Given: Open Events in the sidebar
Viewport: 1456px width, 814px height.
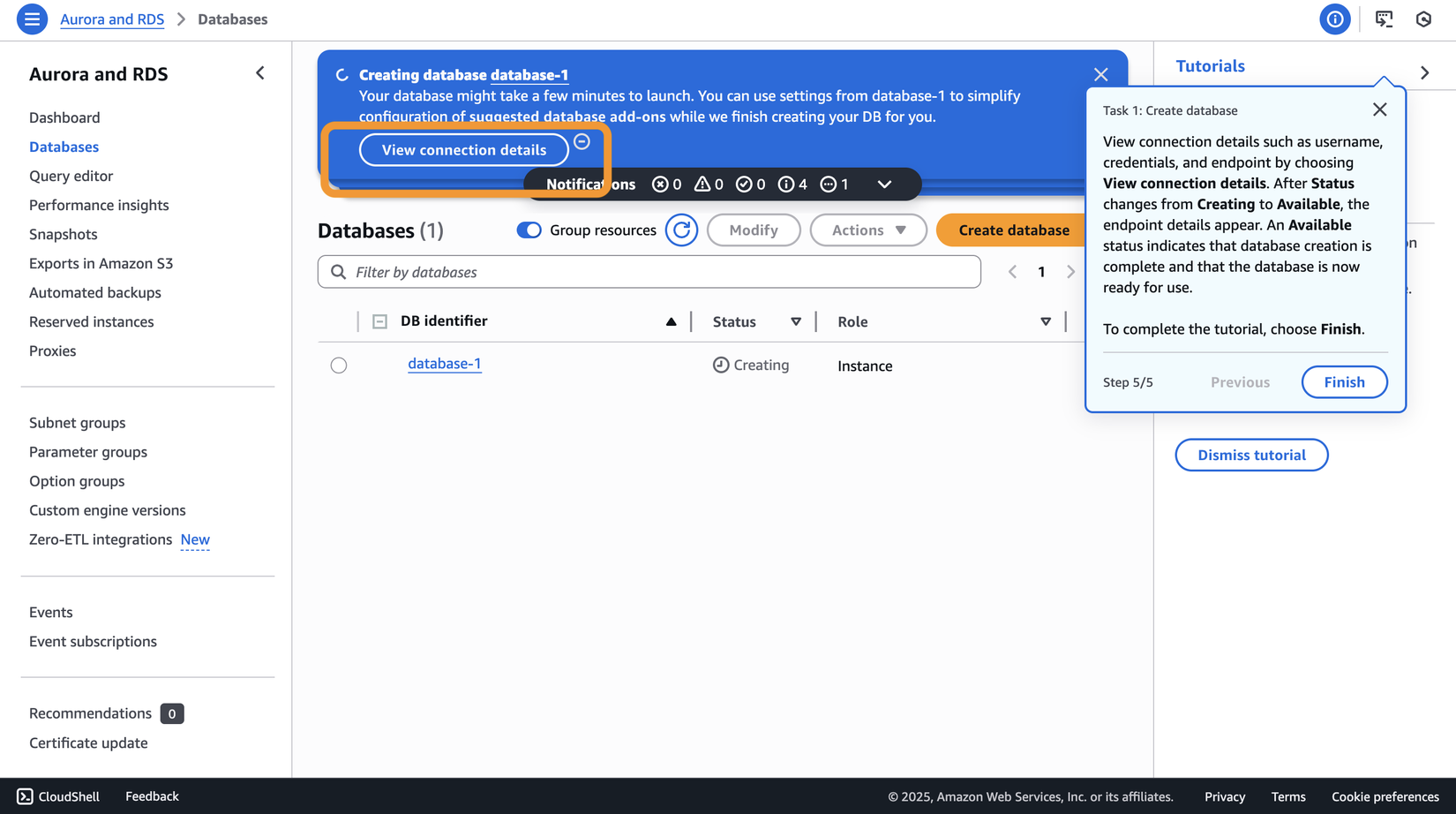Looking at the screenshot, I should pyautogui.click(x=51, y=613).
